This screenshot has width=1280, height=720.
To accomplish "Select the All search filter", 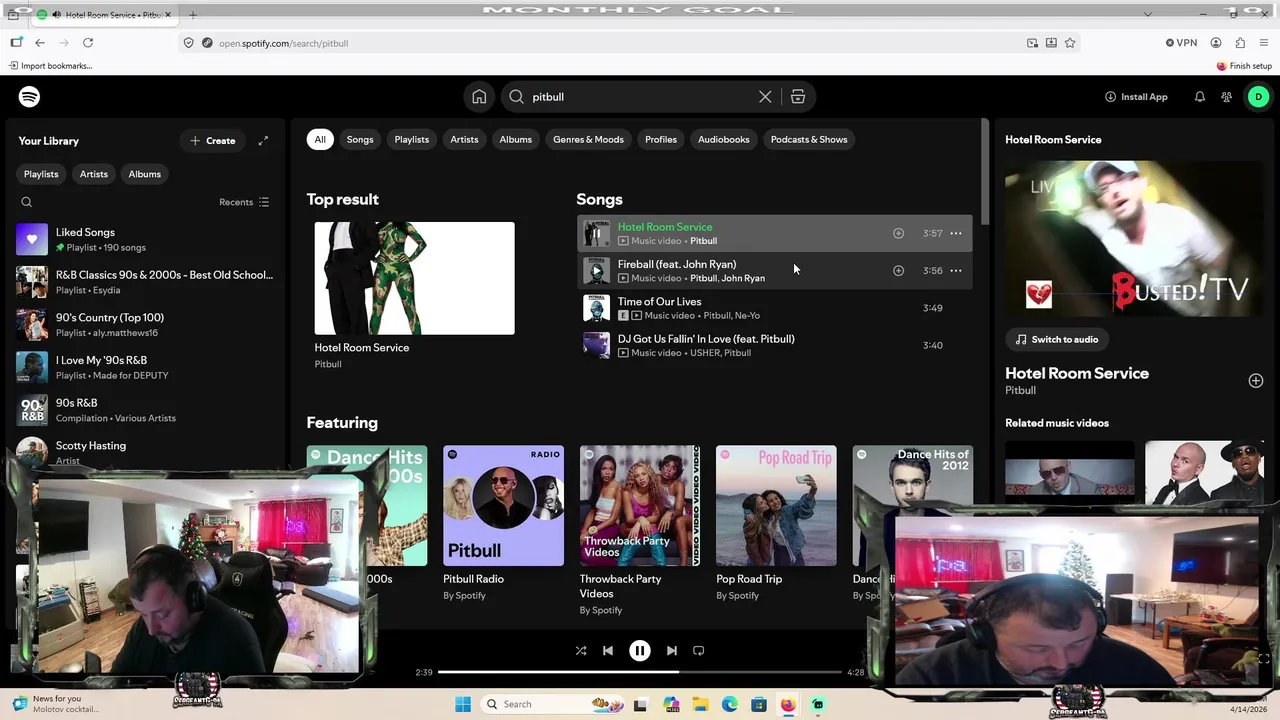I will coord(320,139).
